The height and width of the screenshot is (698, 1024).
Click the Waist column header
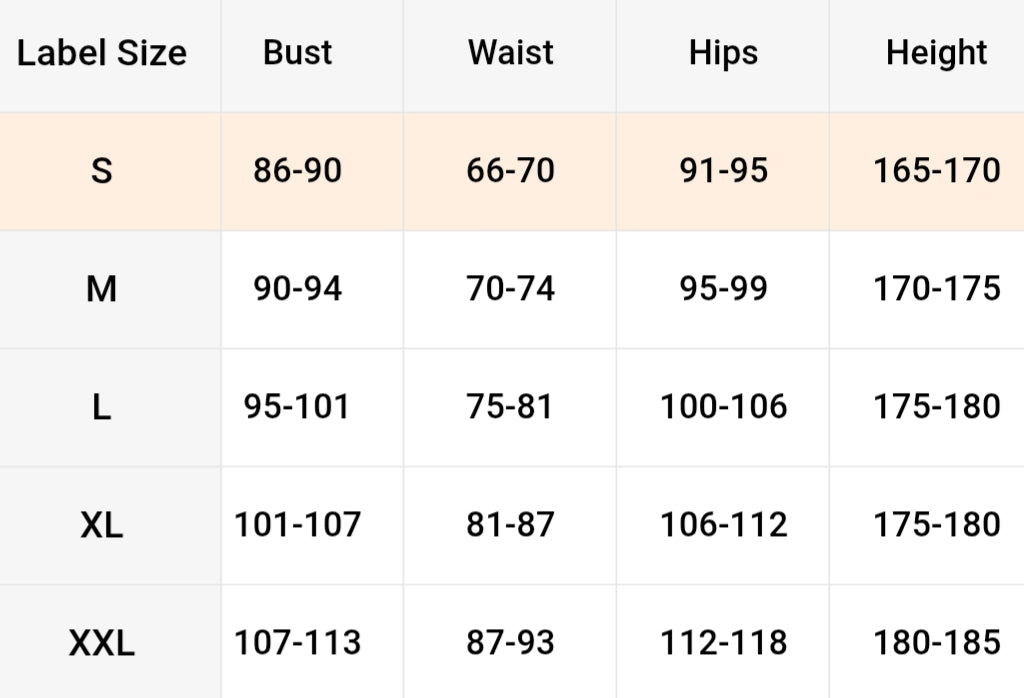click(x=511, y=53)
